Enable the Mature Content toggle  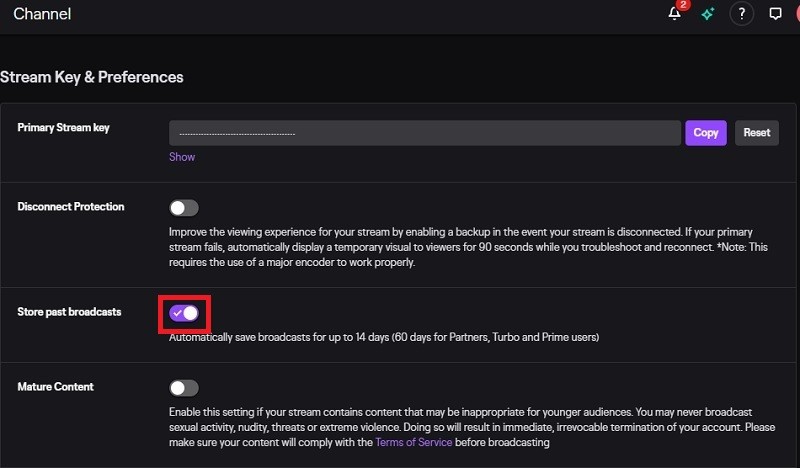click(184, 388)
